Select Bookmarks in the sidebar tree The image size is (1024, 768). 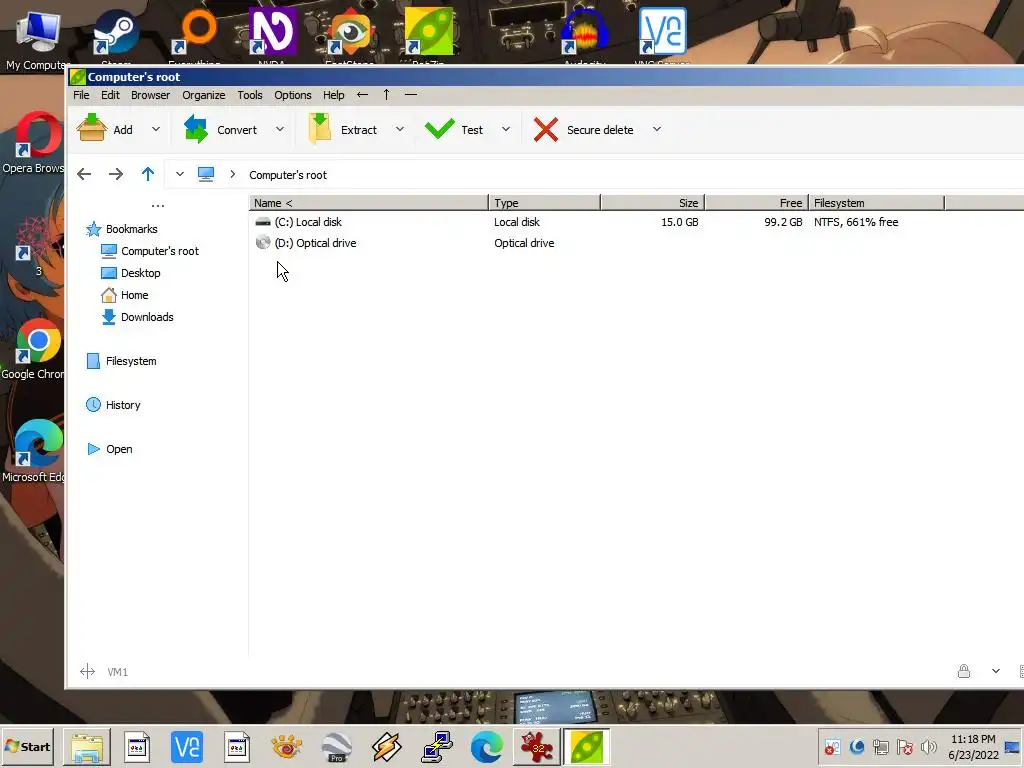tap(131, 229)
